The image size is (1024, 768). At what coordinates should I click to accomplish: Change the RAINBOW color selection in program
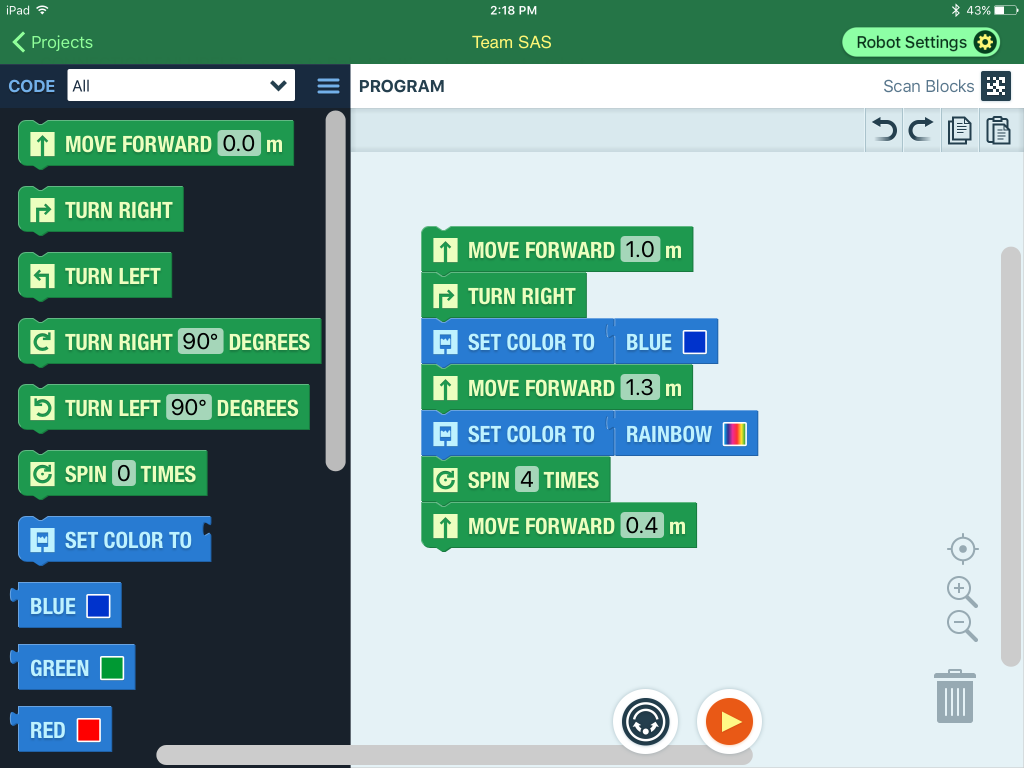click(x=686, y=434)
